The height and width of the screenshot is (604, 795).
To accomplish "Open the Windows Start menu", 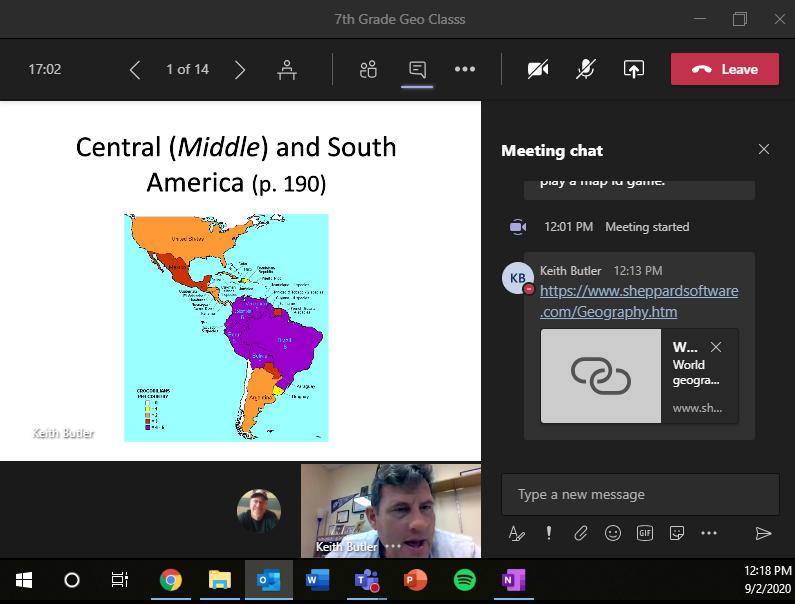I will click(24, 580).
